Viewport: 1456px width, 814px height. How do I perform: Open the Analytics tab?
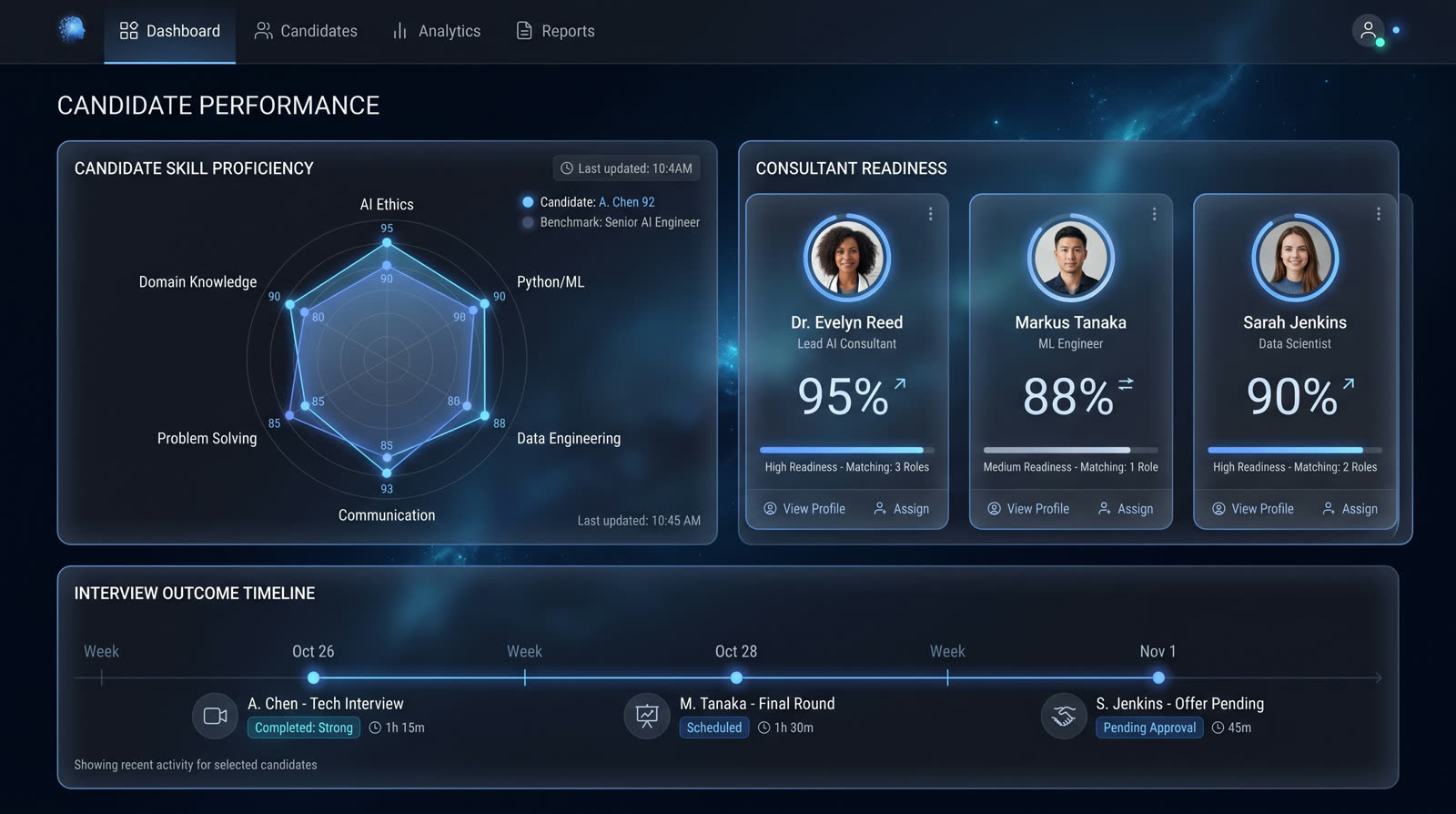tap(436, 31)
